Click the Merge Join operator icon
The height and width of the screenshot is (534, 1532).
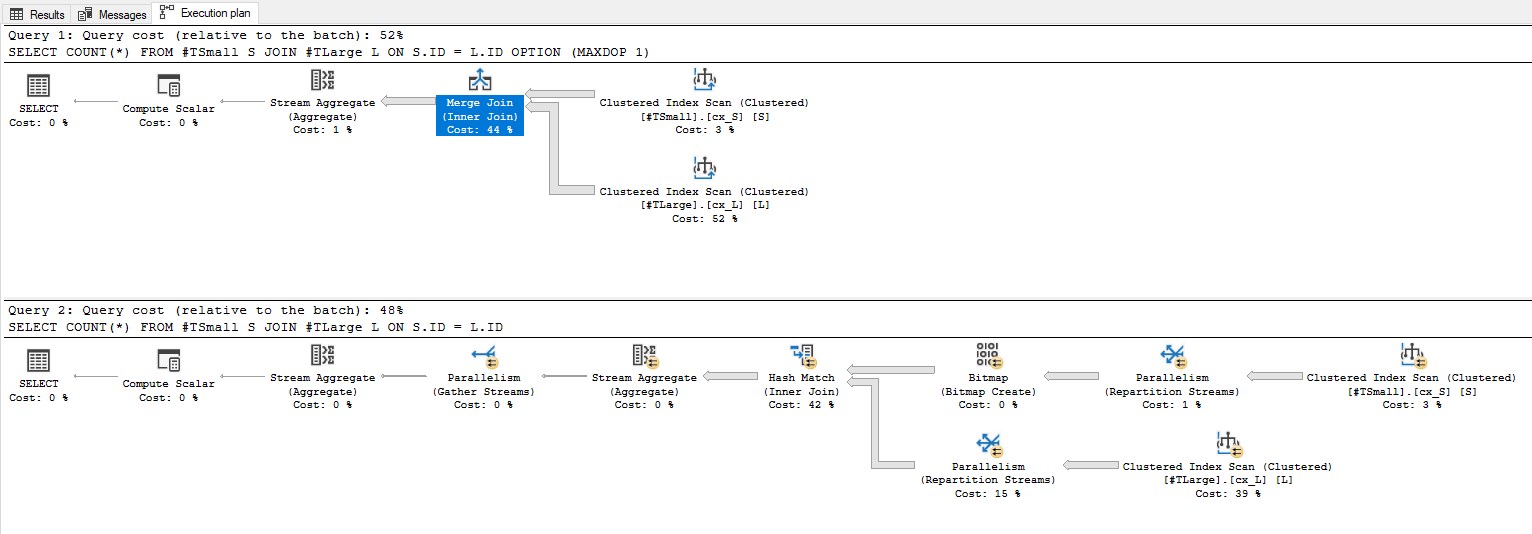coord(480,81)
